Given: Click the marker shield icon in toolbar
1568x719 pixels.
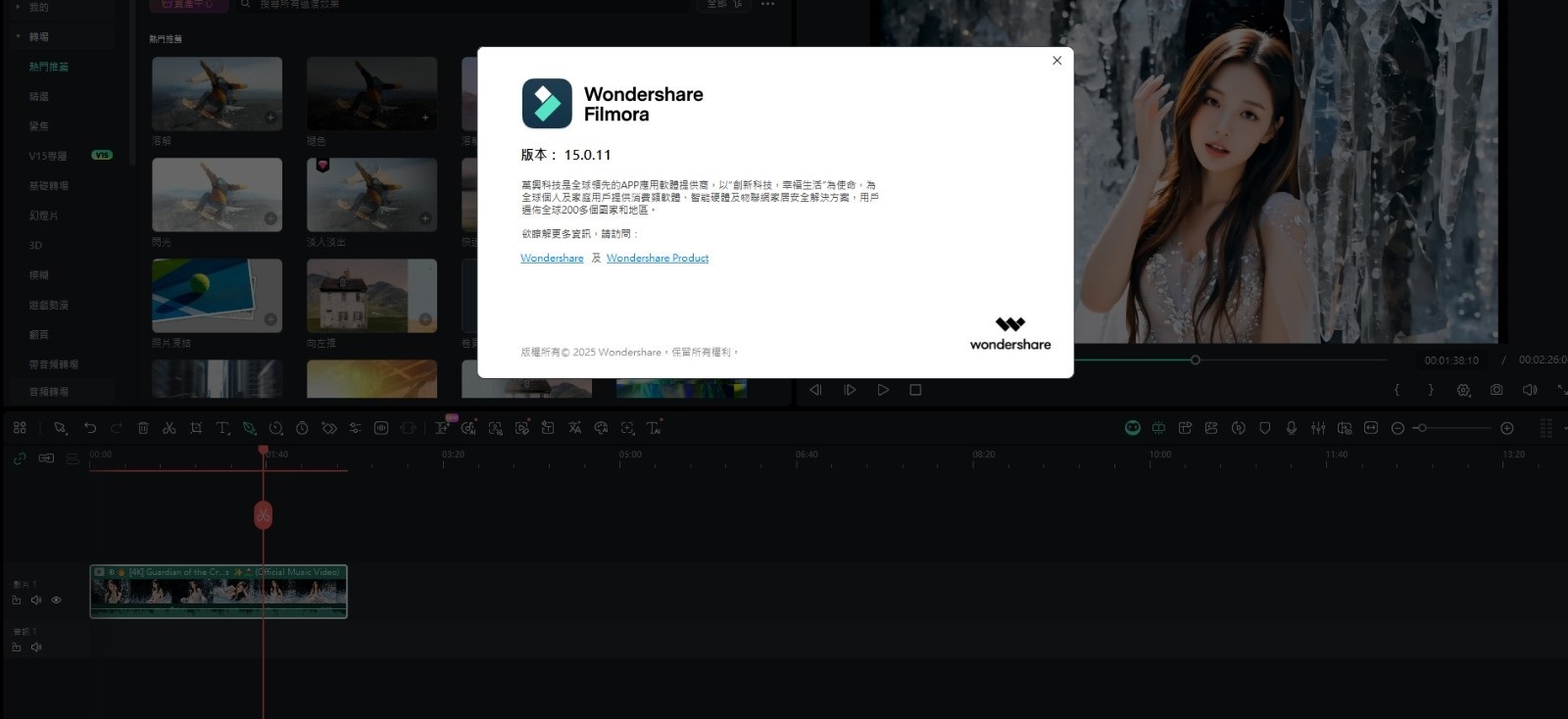Looking at the screenshot, I should pyautogui.click(x=1265, y=428).
